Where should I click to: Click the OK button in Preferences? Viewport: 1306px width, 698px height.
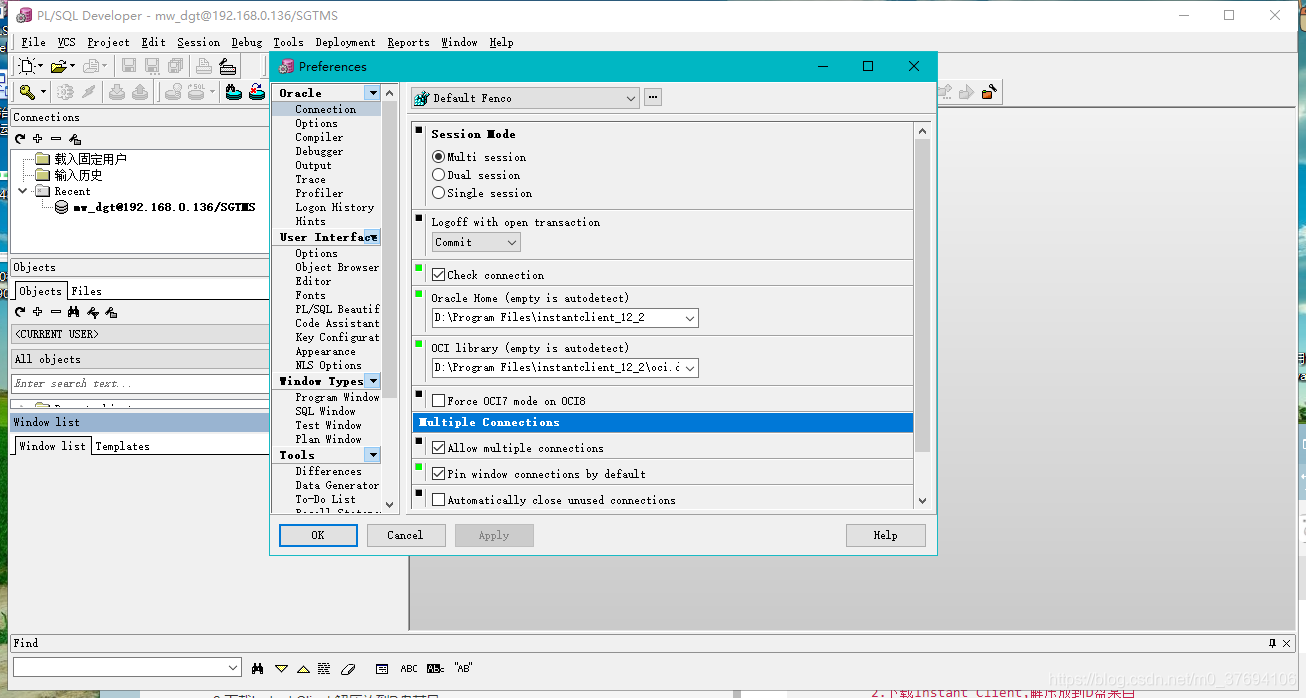pos(318,535)
